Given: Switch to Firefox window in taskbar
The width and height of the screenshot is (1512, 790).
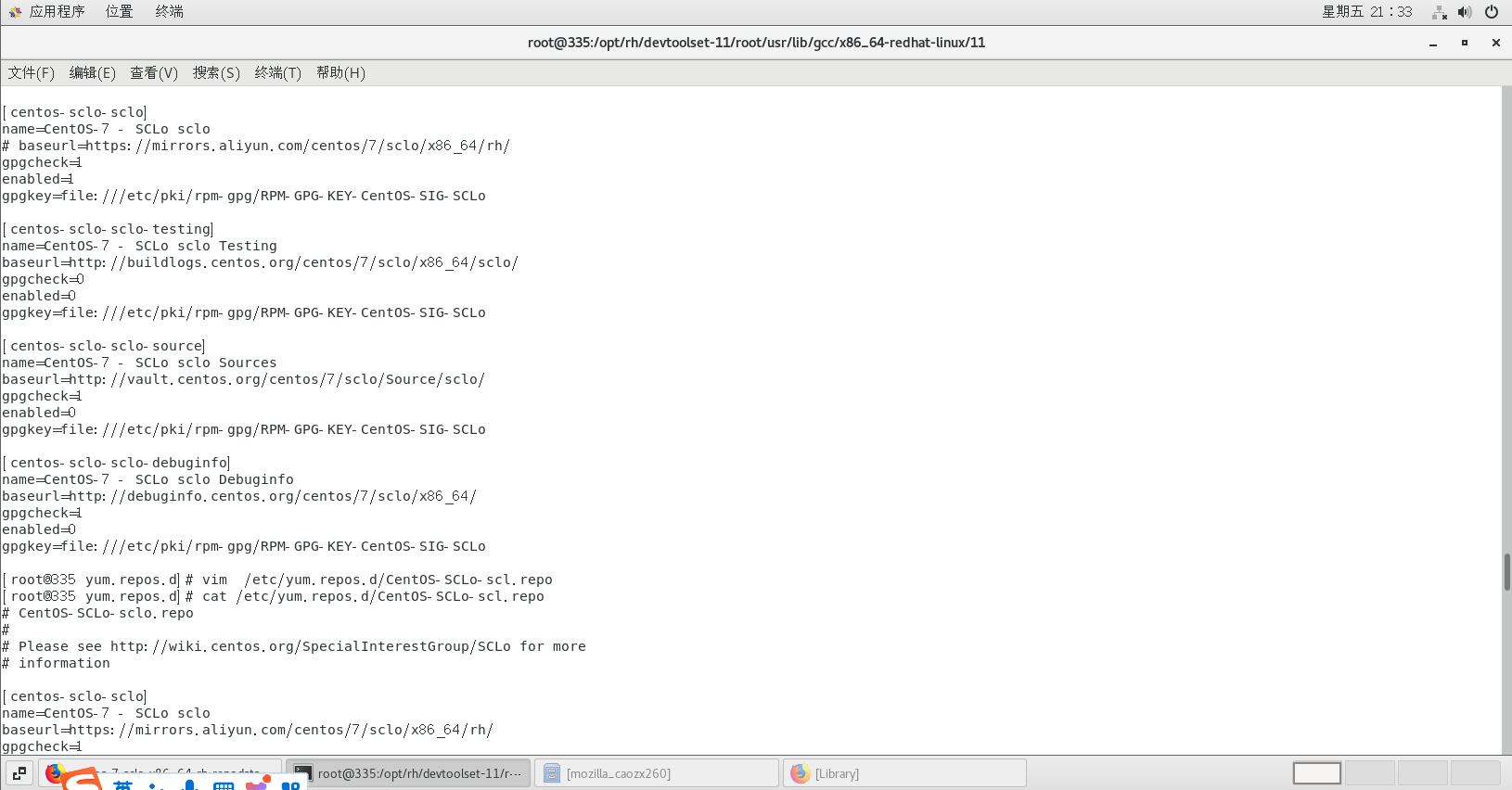Looking at the screenshot, I should click(160, 773).
